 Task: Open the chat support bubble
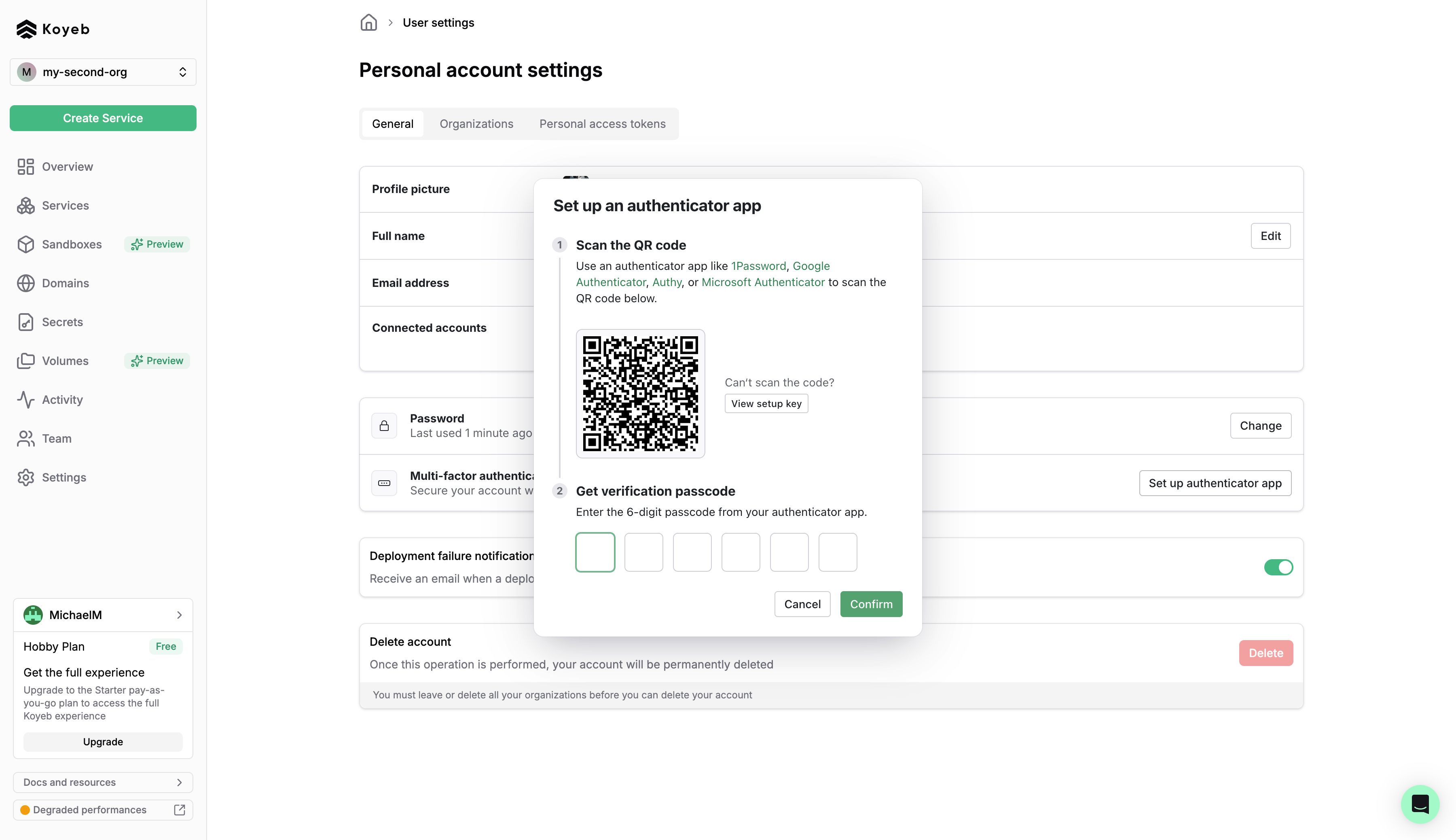tap(1420, 804)
